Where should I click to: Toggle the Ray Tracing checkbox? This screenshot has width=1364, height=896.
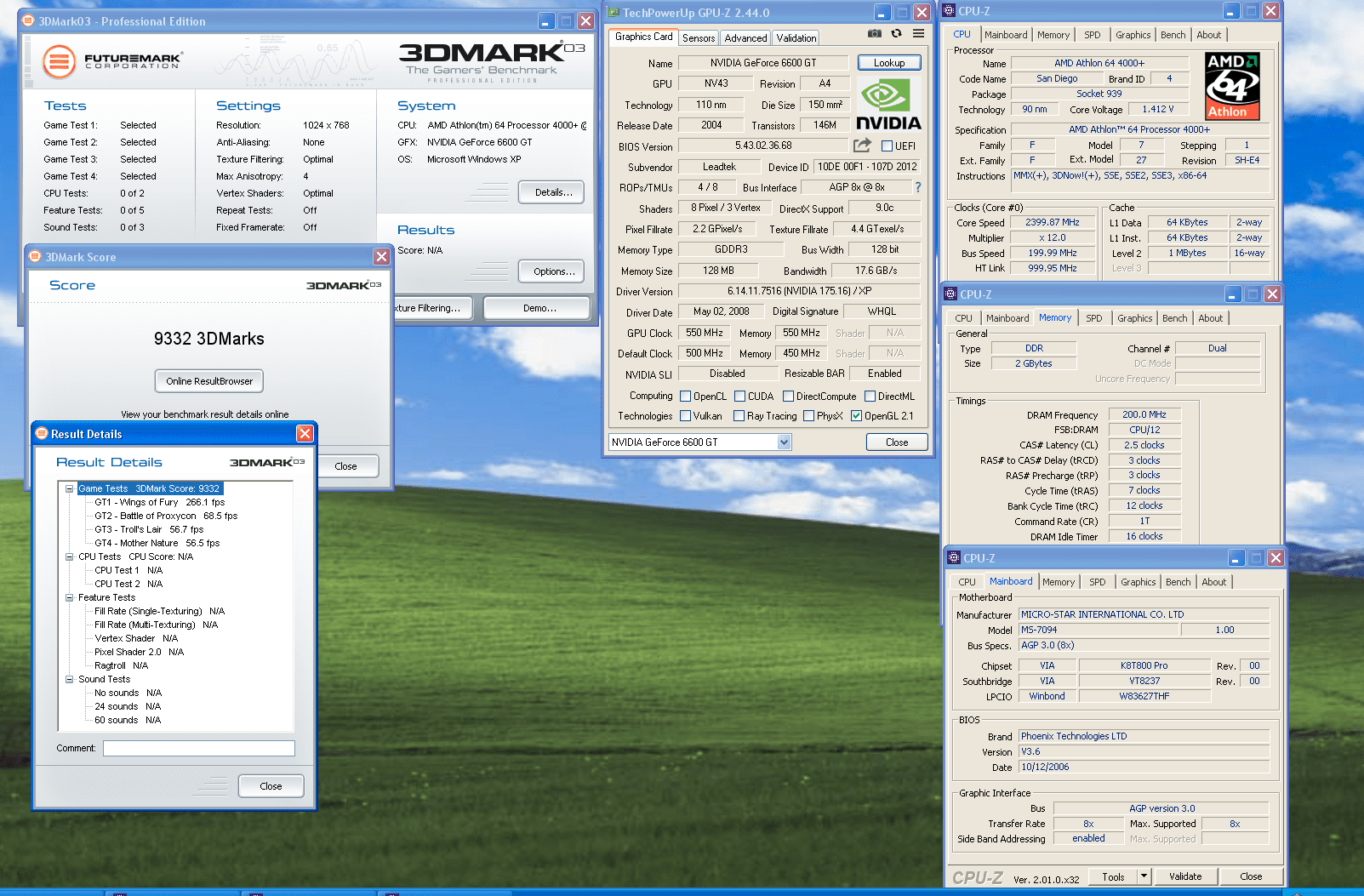point(739,416)
